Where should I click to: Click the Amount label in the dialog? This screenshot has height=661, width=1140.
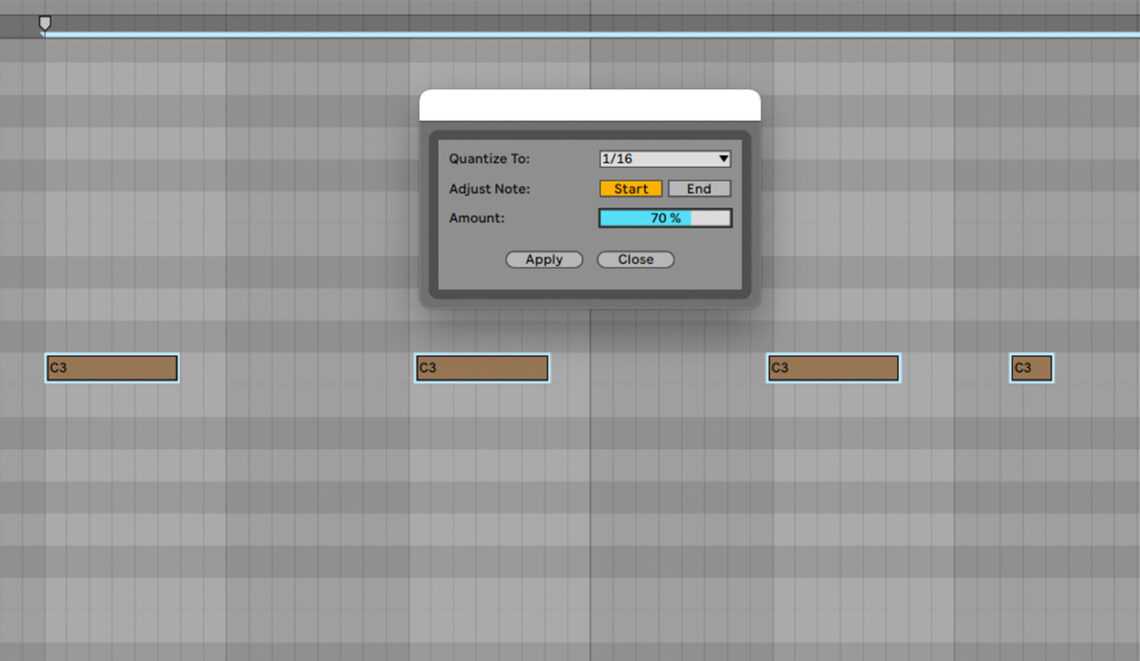pos(475,217)
